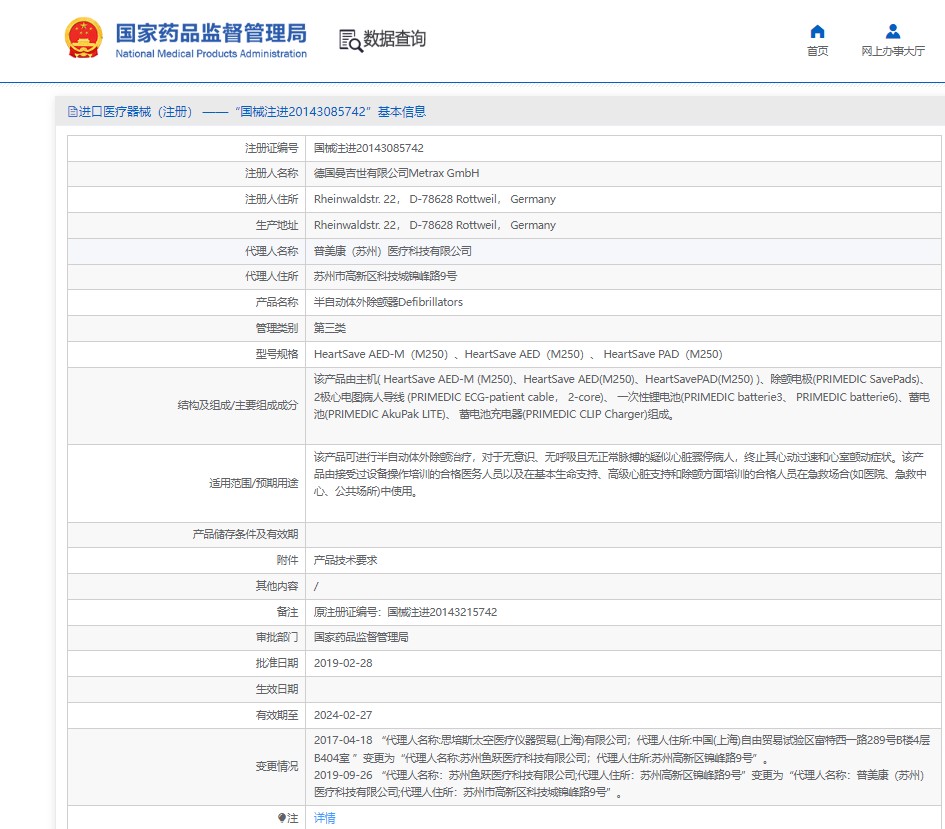The image size is (945, 829).
Task: Click the 第三类 management category value
Action: pyautogui.click(x=330, y=328)
